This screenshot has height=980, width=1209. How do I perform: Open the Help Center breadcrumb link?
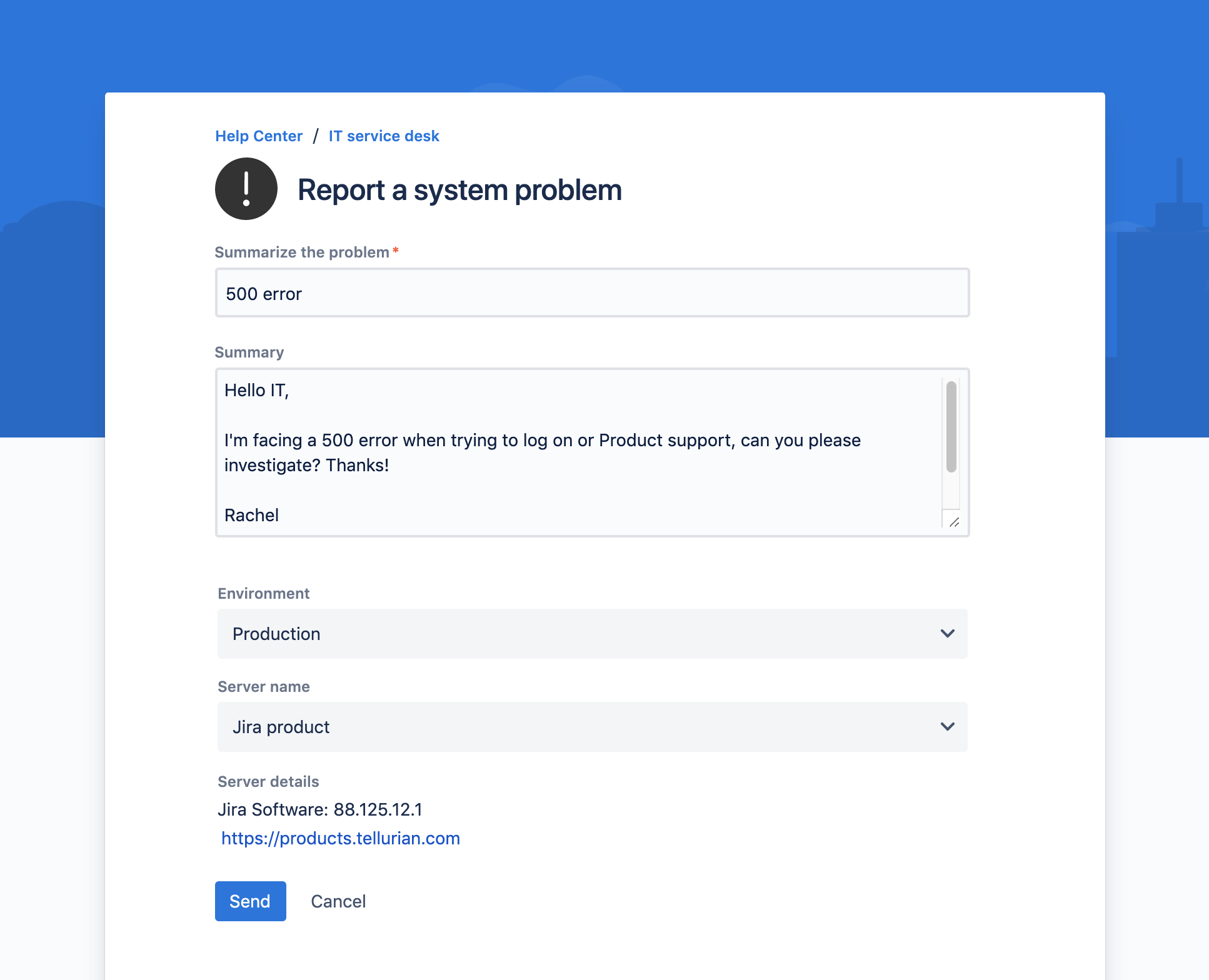pos(259,136)
